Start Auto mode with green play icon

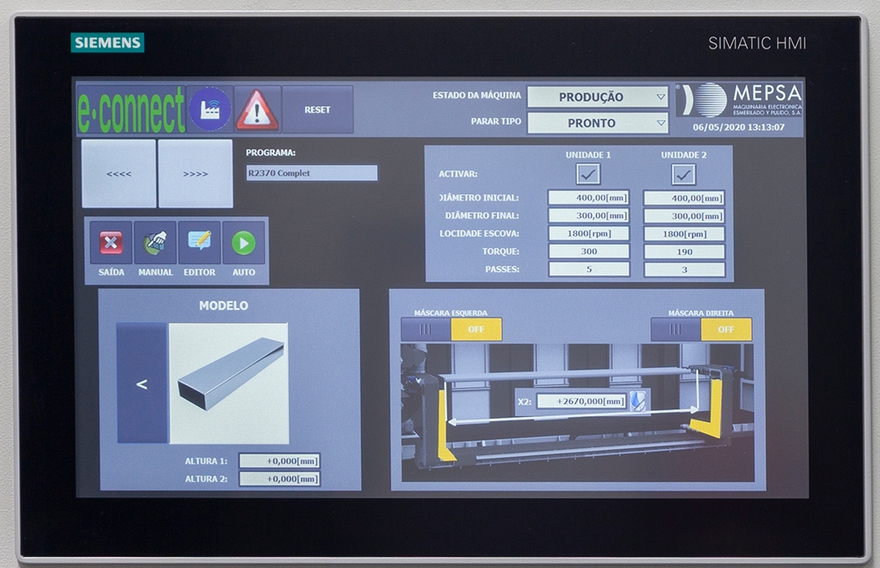coord(243,243)
